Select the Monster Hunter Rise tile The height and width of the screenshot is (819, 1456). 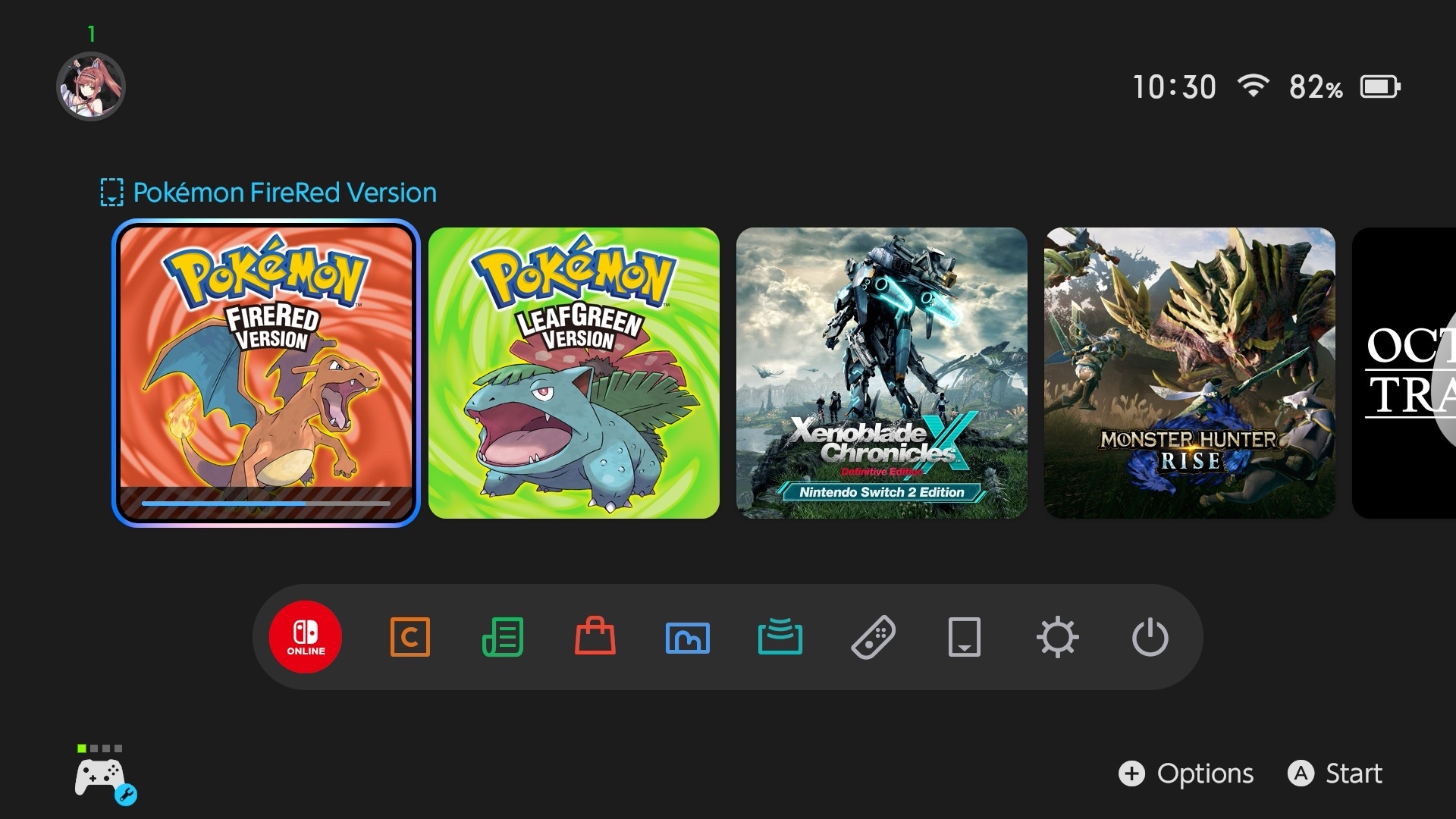(x=1190, y=373)
